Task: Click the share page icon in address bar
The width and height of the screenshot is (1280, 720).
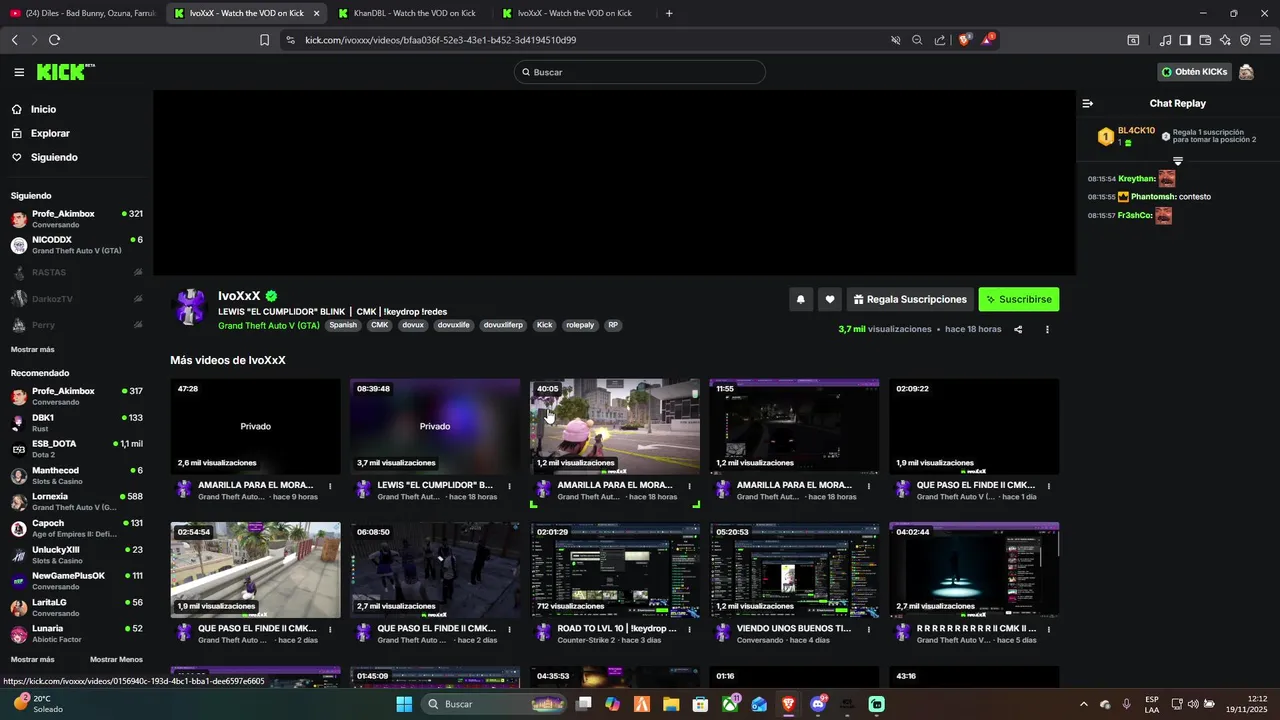Action: tap(940, 40)
